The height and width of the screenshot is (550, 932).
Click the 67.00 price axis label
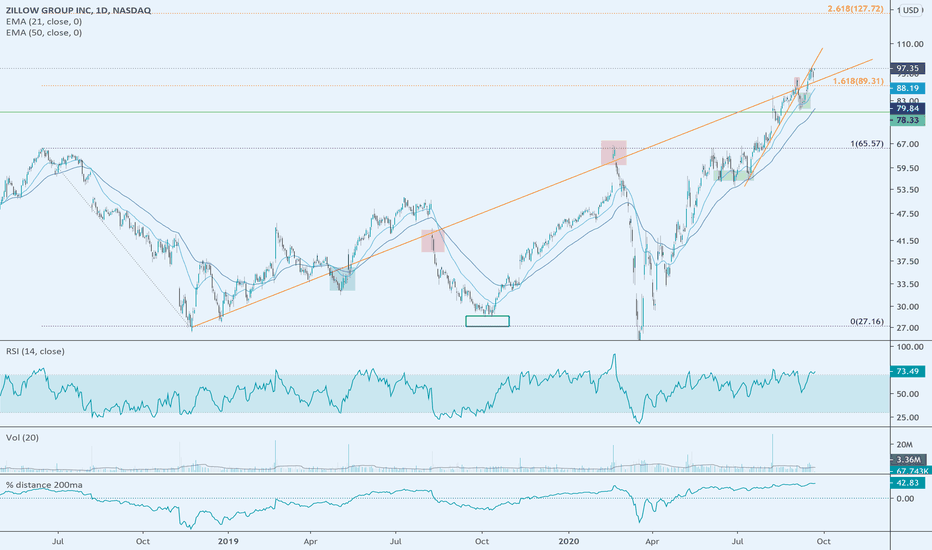tap(909, 144)
